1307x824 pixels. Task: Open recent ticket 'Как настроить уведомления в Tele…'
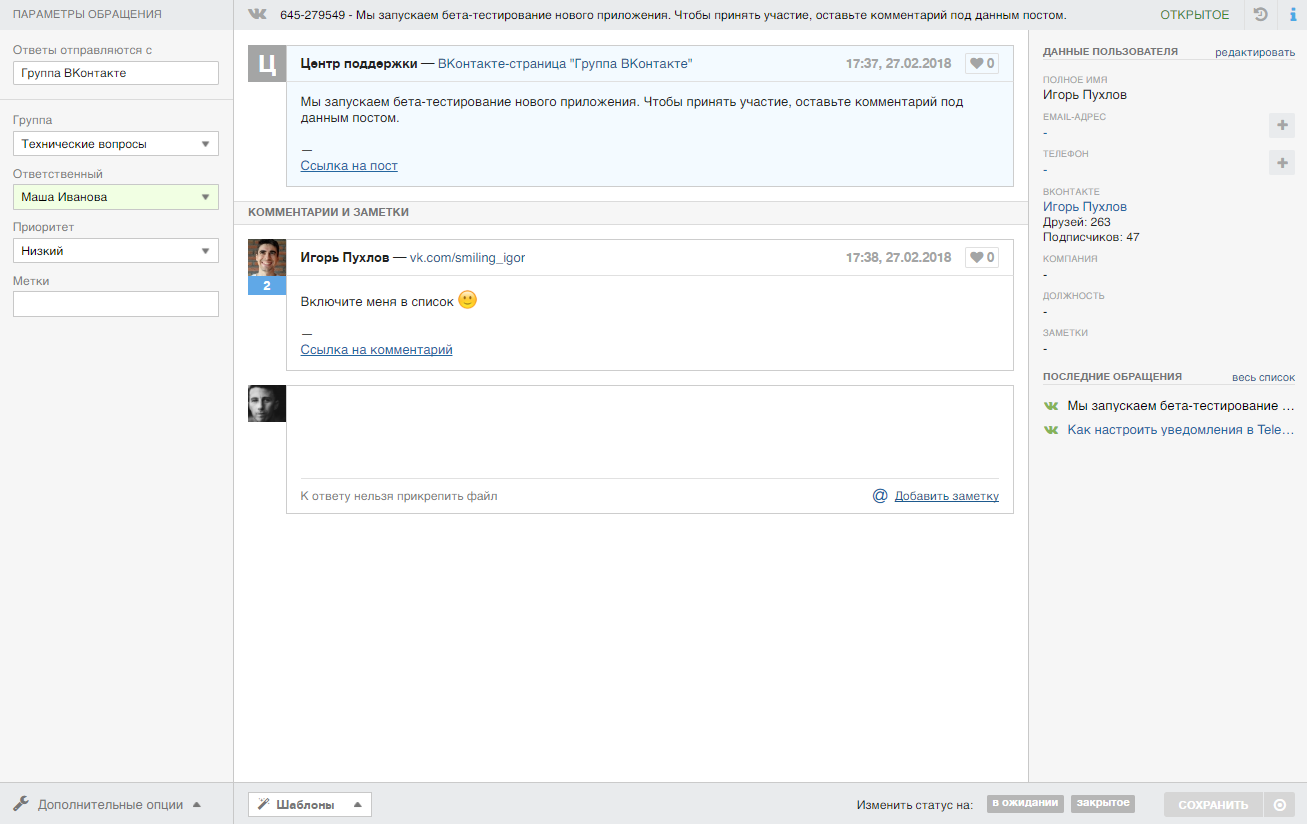pyautogui.click(x=1181, y=430)
